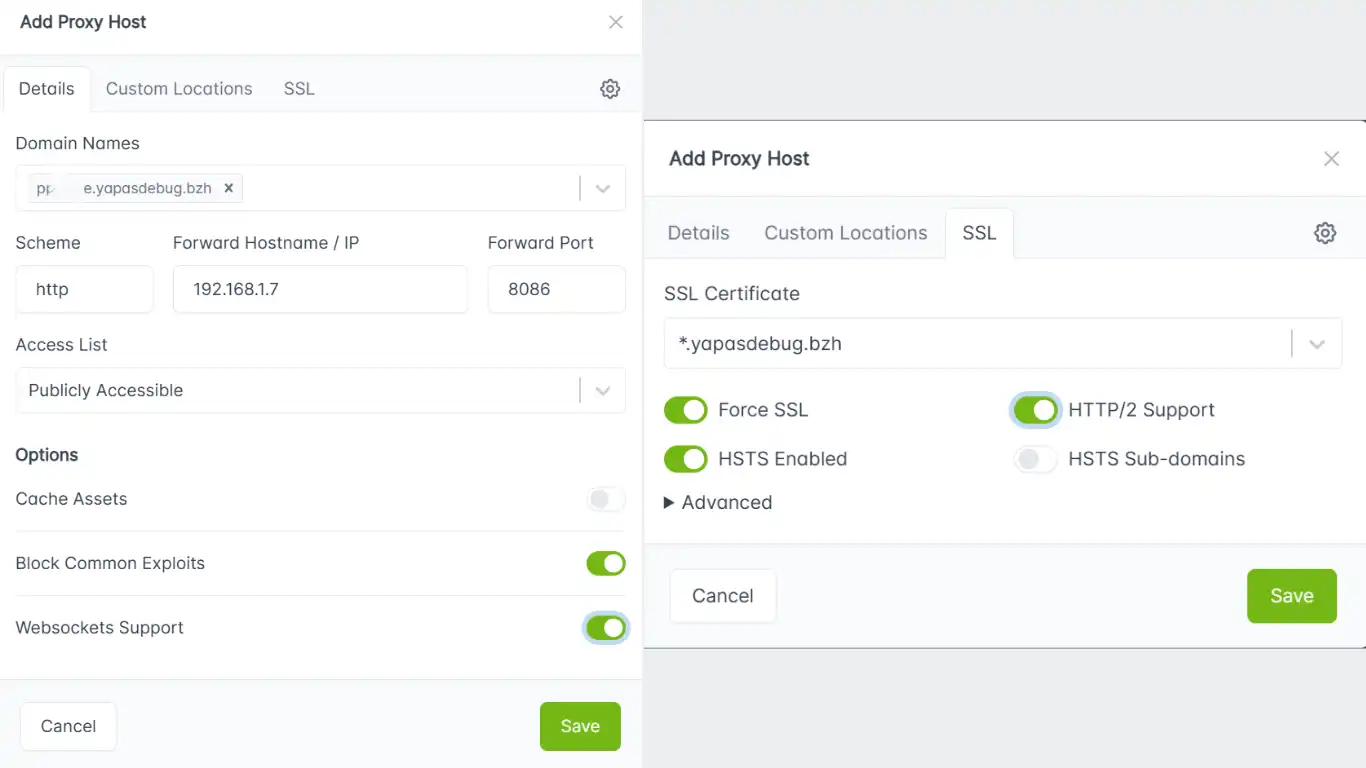Open settings gear in Details dialog

610,89
